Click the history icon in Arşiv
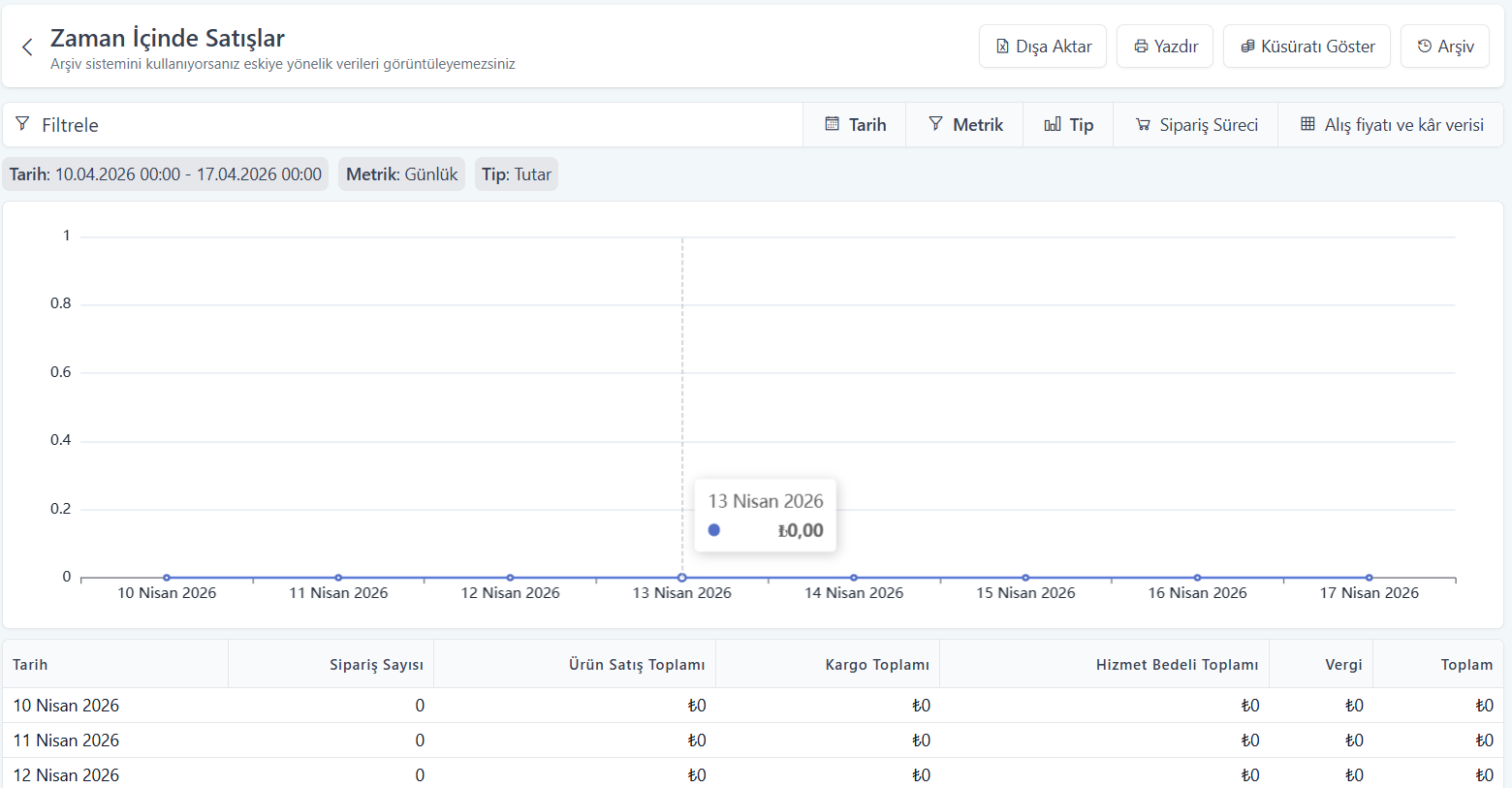Screen dimensions: 1512x788 pyautogui.click(x=1425, y=47)
